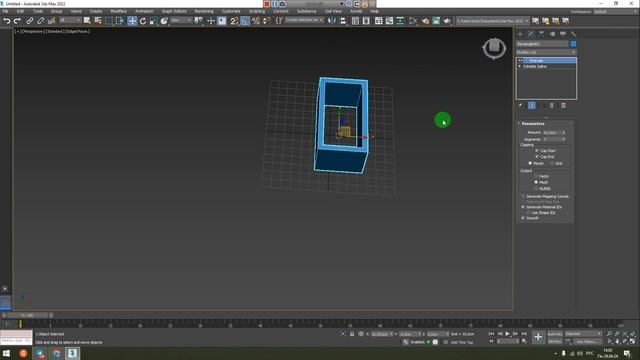The width and height of the screenshot is (640, 360).
Task: Click the Windows Start button
Action: pos(7,353)
